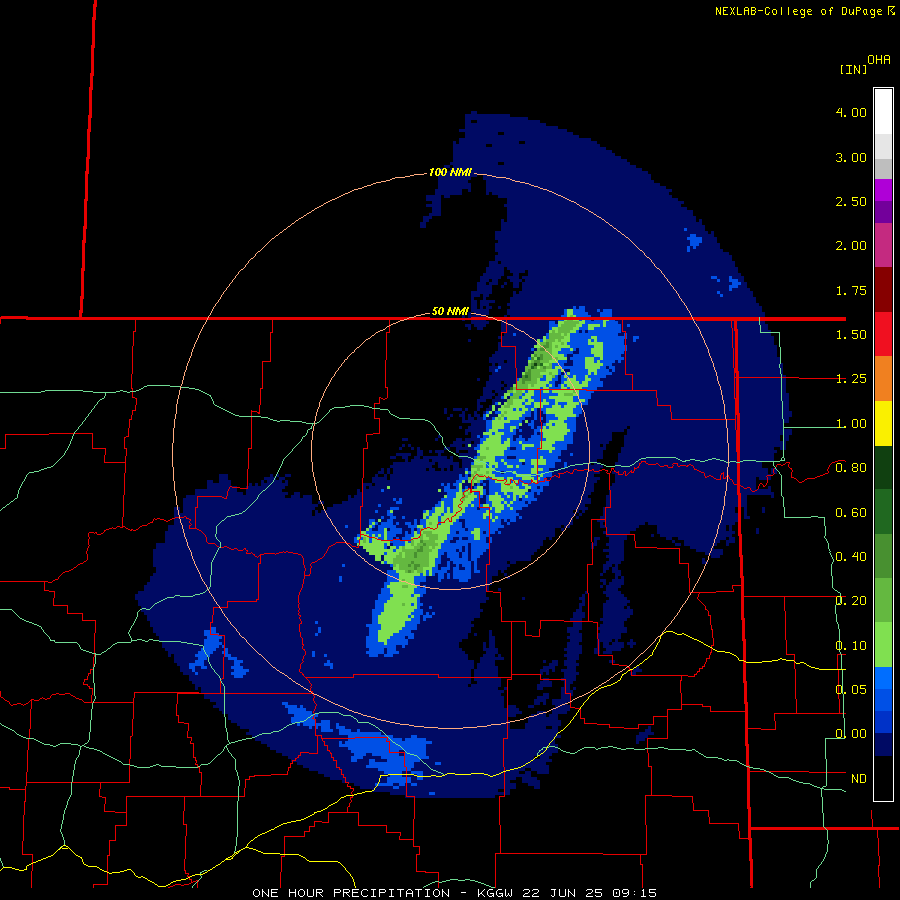Screen dimensions: 900x900
Task: Click the 0.05 legend value
Action: [851, 689]
